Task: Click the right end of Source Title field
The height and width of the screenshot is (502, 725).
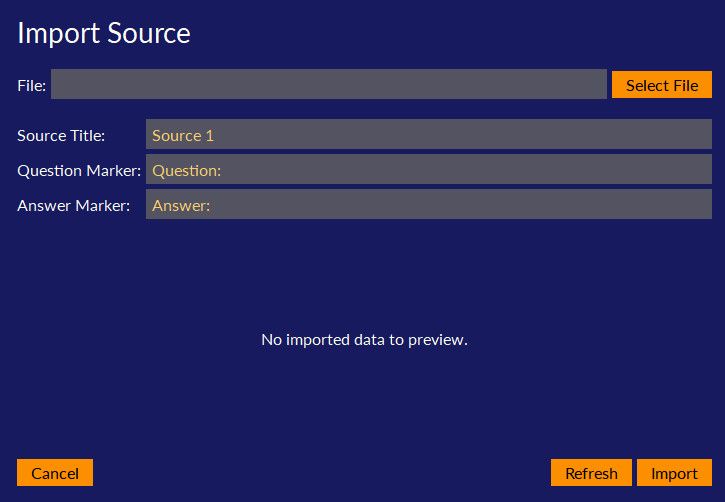Action: [702, 135]
